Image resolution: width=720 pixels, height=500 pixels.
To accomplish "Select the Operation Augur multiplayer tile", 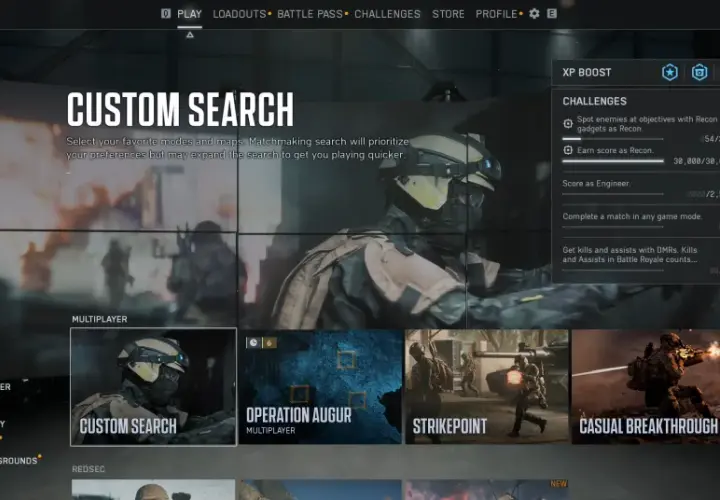I will pos(321,387).
